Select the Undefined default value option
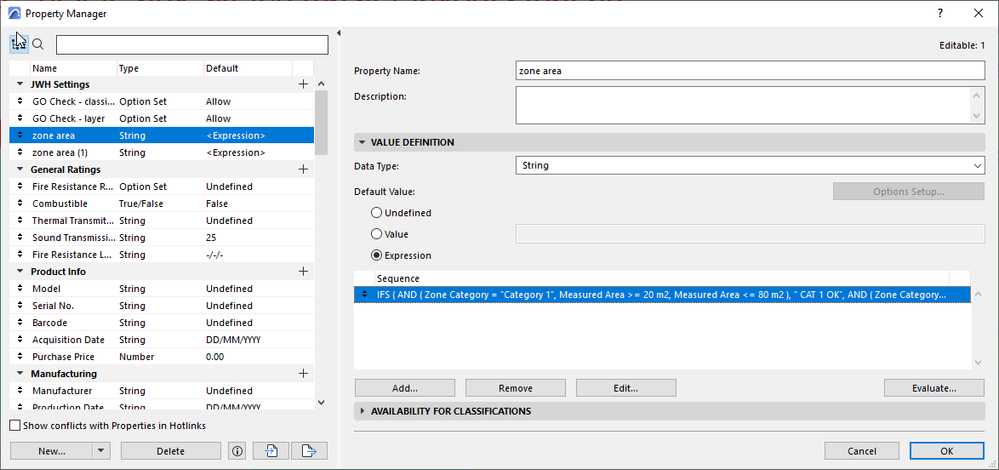 [376, 213]
